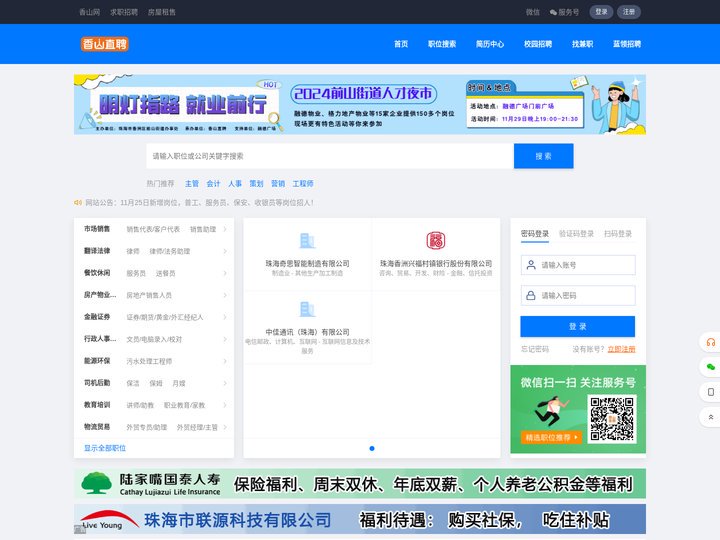The width and height of the screenshot is (720, 540).
Task: Click hot tag 主管
Action: (192, 184)
